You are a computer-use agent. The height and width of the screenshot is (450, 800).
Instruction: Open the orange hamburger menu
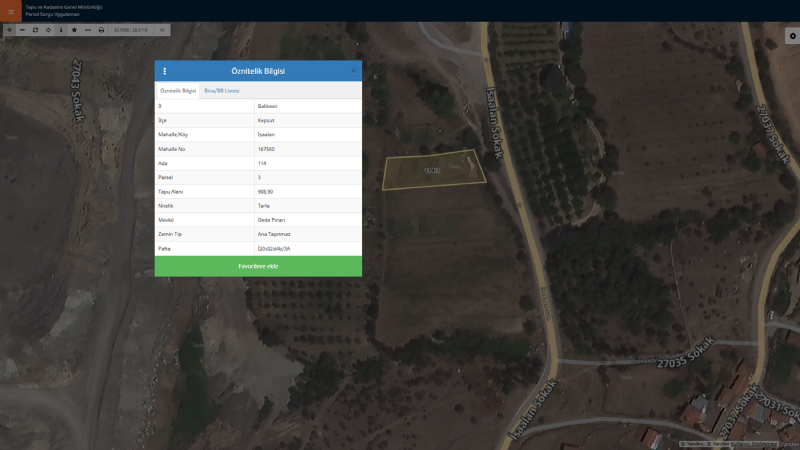(x=11, y=11)
